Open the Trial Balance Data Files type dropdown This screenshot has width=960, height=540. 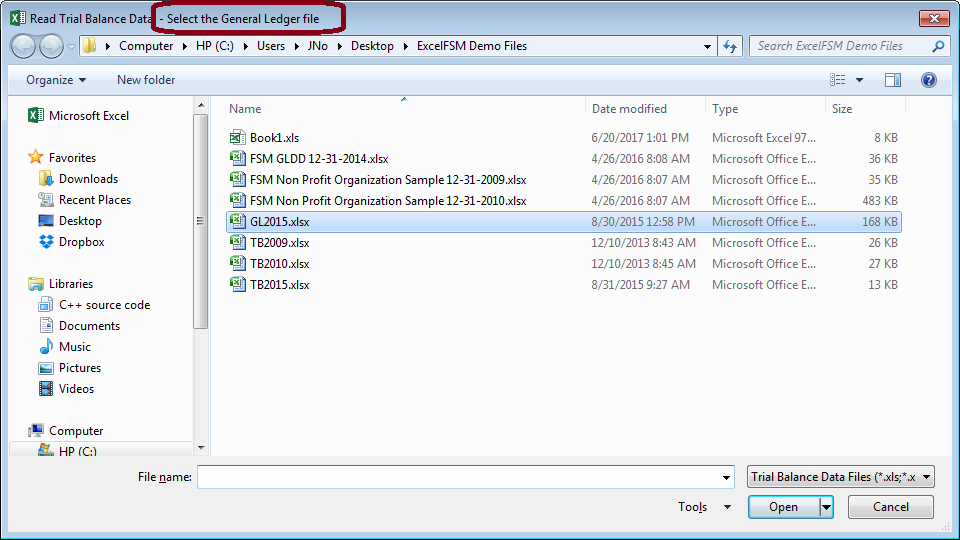(841, 477)
